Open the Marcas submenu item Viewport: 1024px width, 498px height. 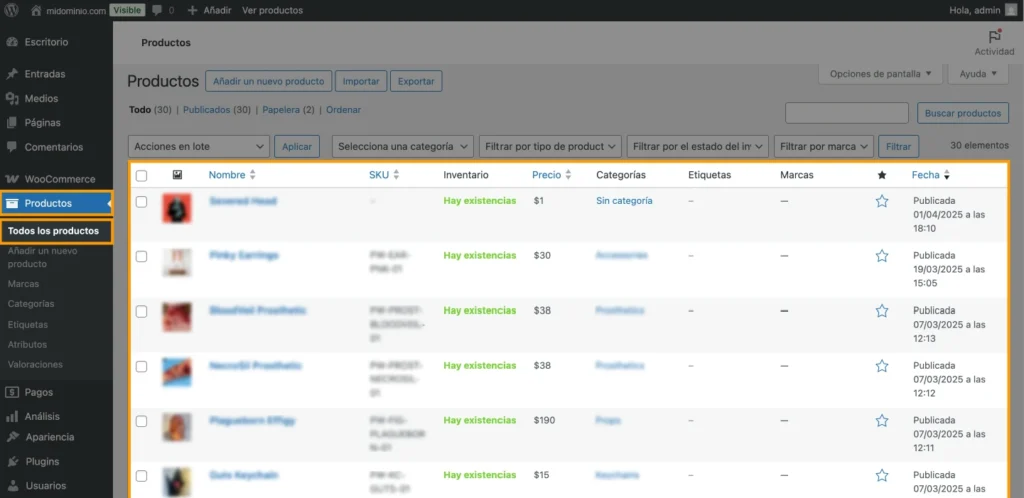coord(24,284)
